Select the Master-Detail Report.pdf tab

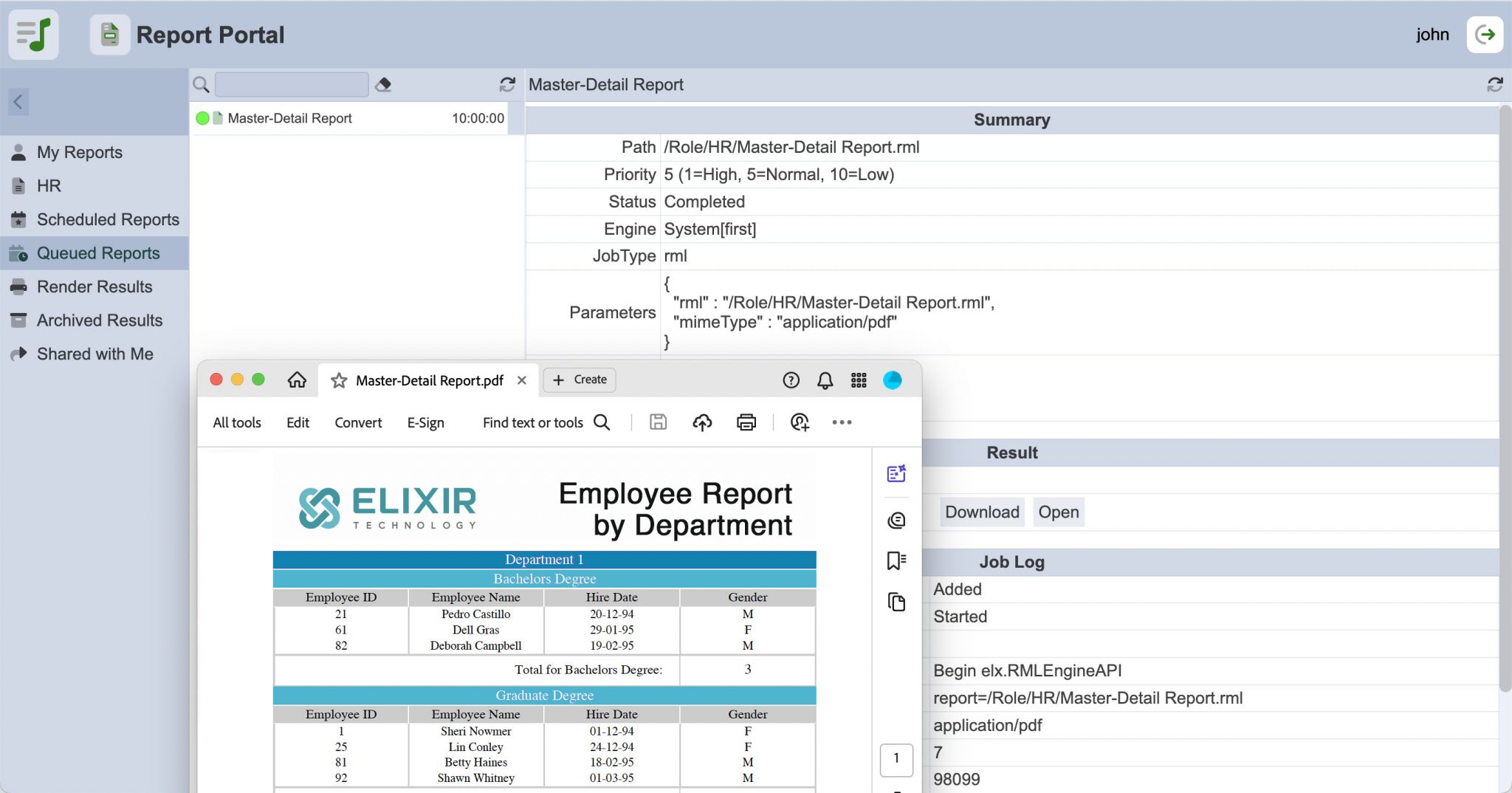pyautogui.click(x=428, y=380)
